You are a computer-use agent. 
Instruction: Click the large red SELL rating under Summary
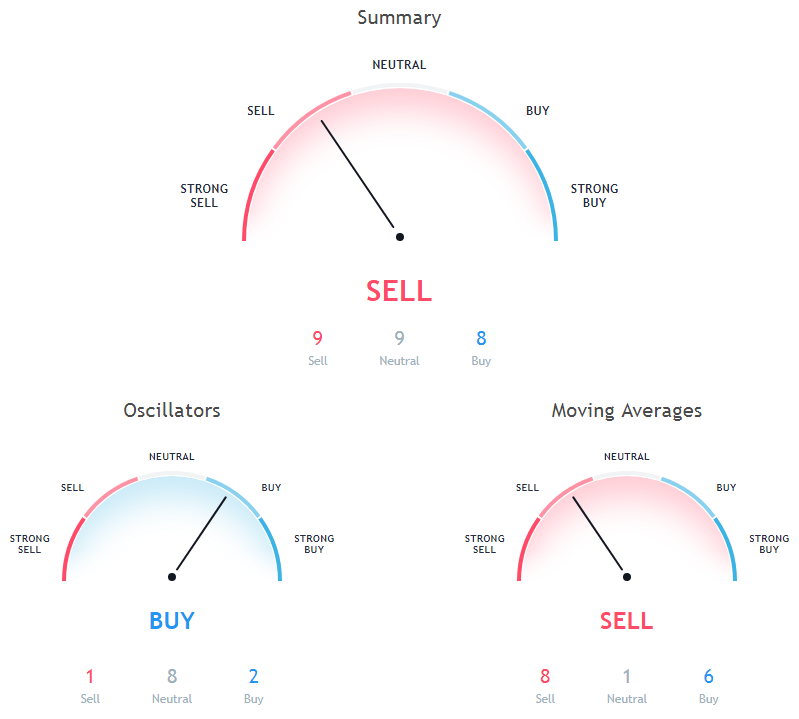399,291
